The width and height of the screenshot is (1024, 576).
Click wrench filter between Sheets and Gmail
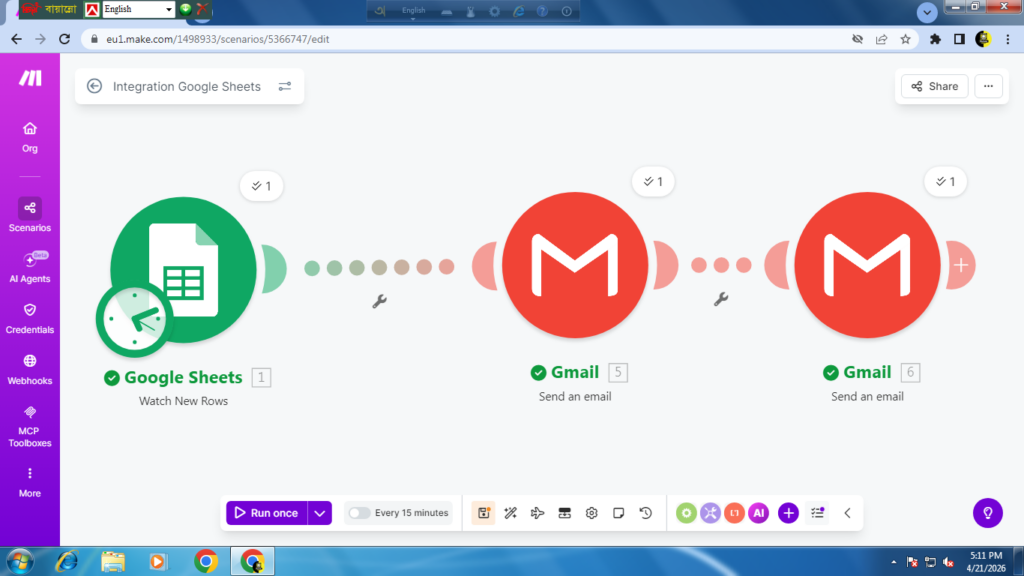pos(379,301)
